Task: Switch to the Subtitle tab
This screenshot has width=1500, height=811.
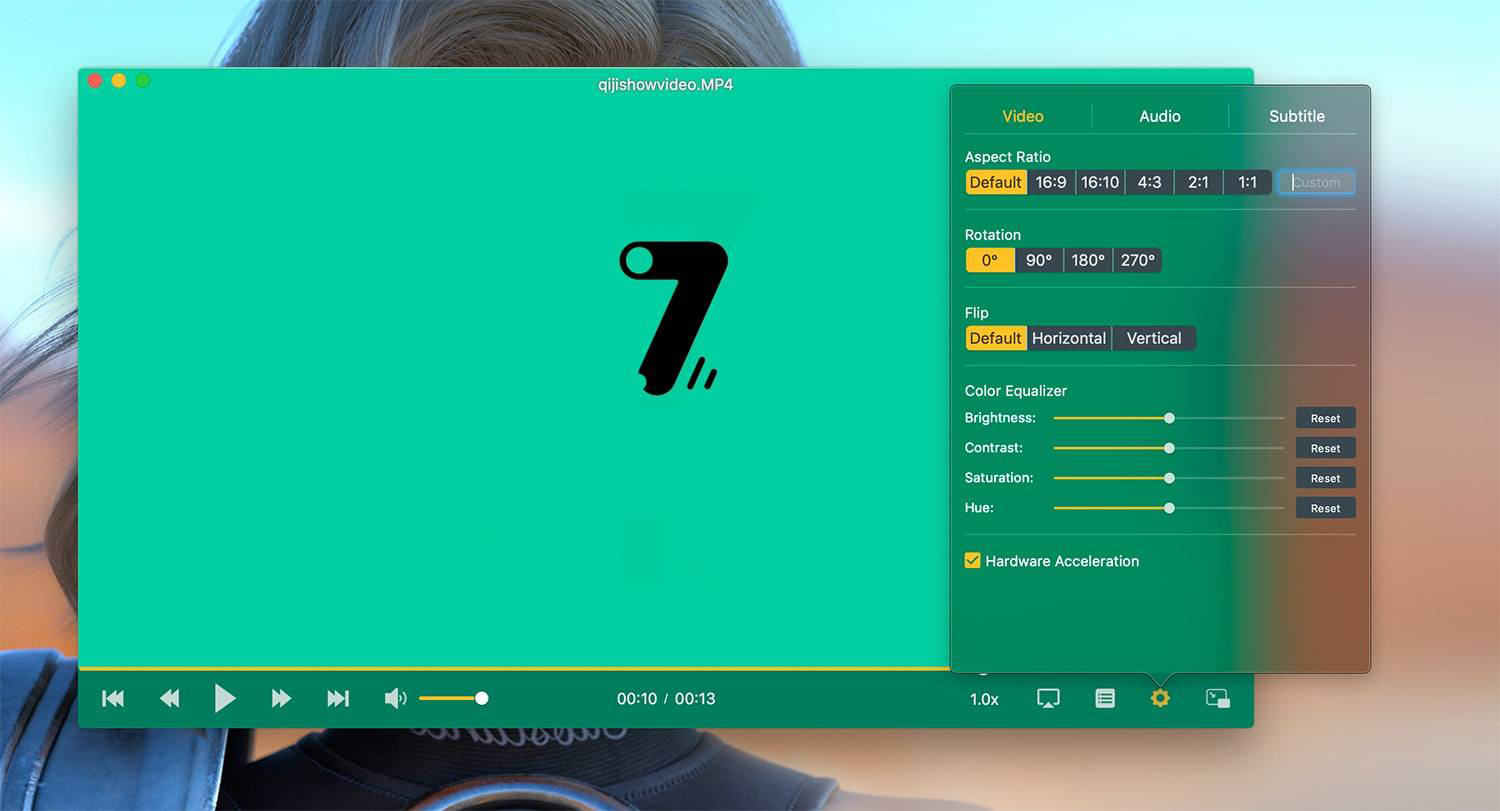Action: (x=1296, y=116)
